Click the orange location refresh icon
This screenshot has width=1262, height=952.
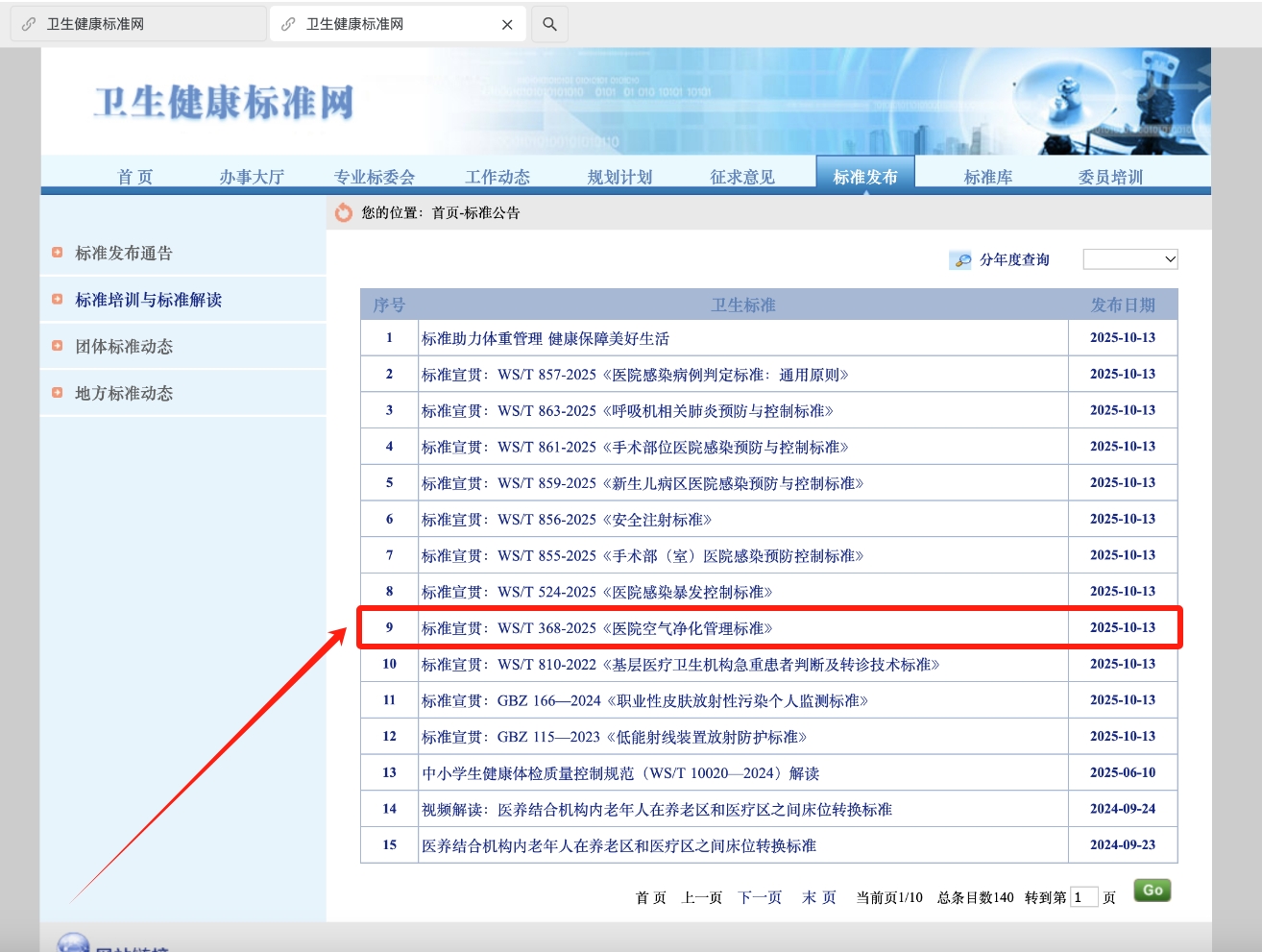click(x=344, y=212)
